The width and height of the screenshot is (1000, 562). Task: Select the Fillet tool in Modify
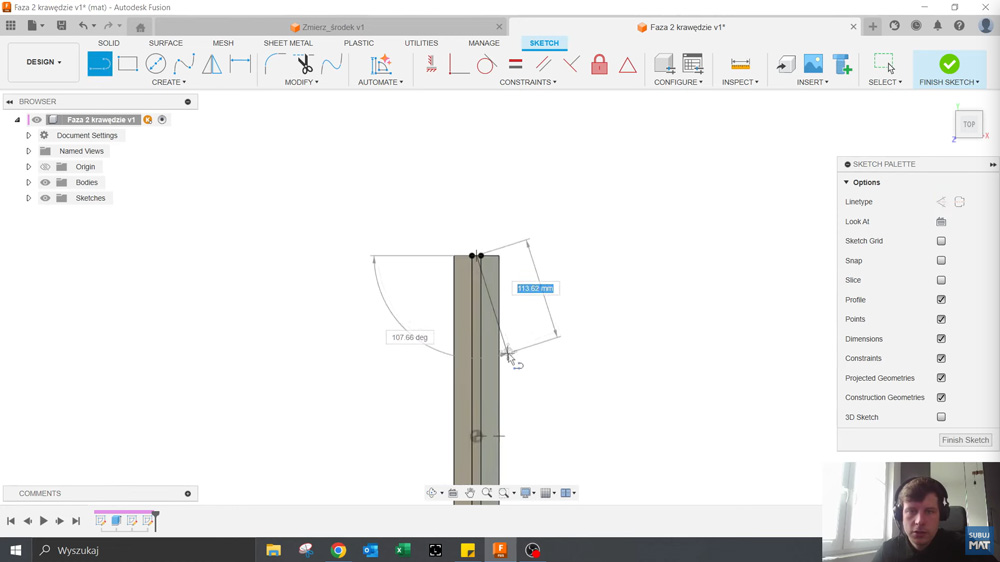pyautogui.click(x=275, y=64)
